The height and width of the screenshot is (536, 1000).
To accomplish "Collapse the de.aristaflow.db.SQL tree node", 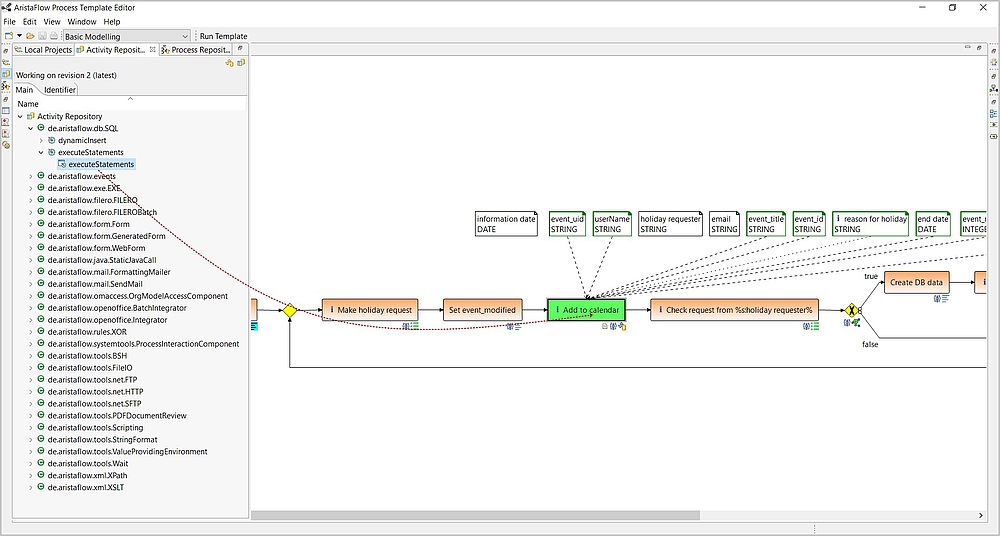I will (x=30, y=128).
